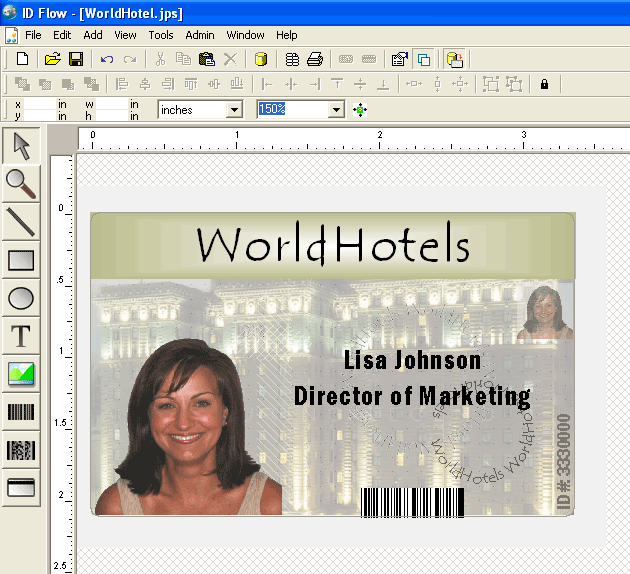Viewport: 630px width, 574px height.
Task: Click the zoom-to-fit arrows icon
Action: tap(360, 110)
